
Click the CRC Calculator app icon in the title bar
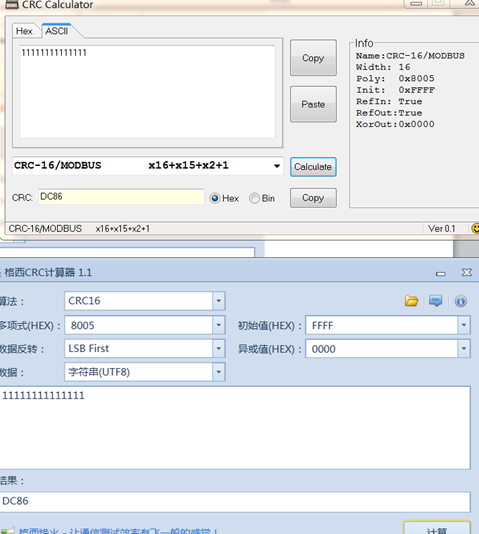pos(12,4)
